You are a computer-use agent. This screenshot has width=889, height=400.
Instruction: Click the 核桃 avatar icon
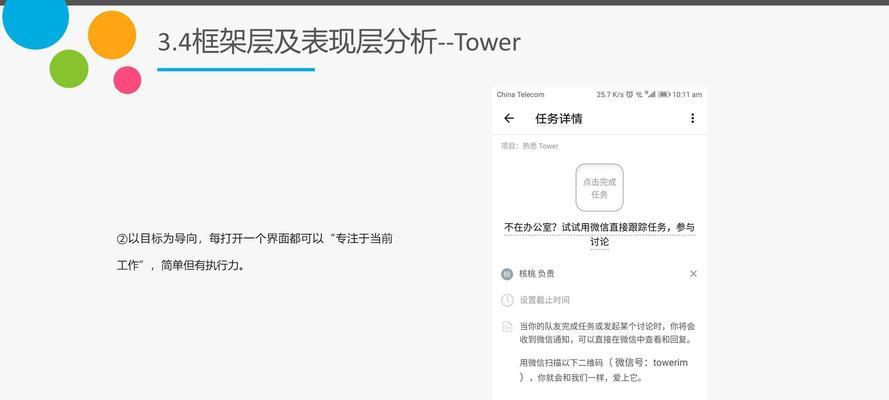tap(507, 274)
